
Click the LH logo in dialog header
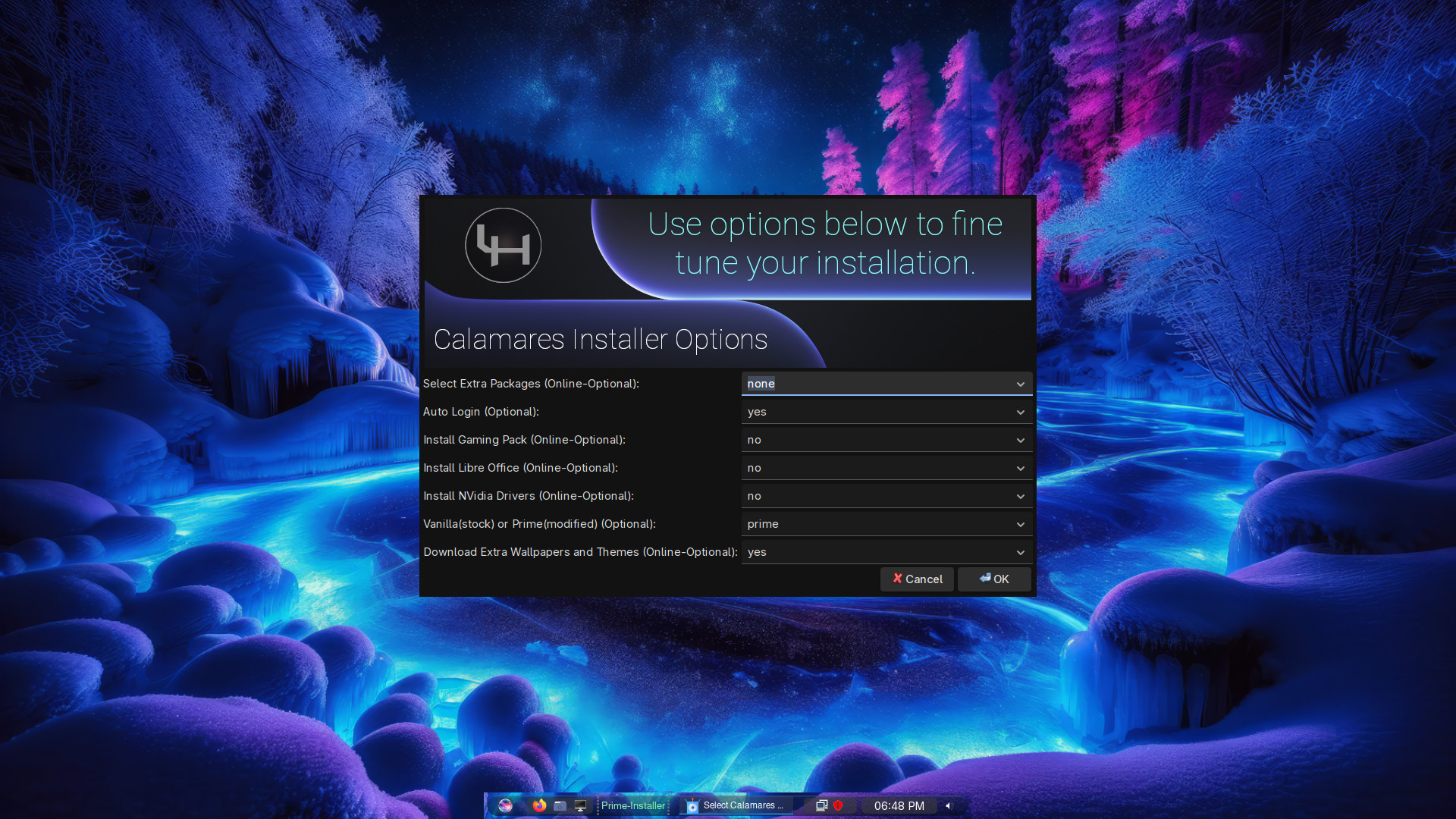[503, 245]
